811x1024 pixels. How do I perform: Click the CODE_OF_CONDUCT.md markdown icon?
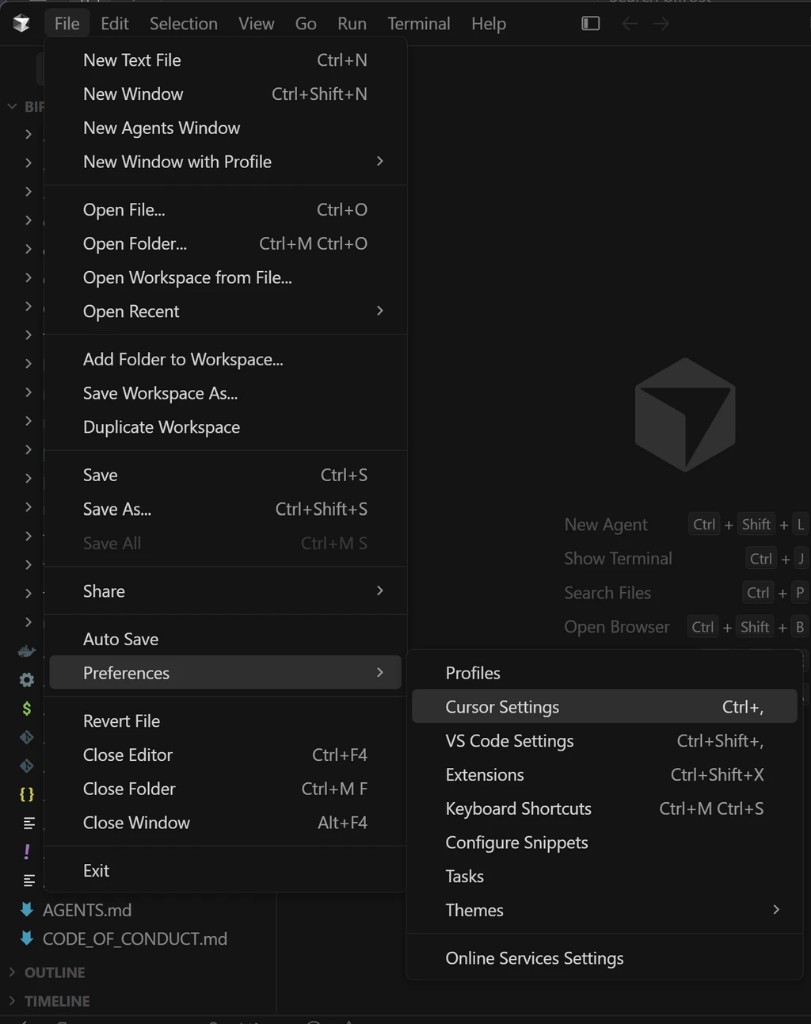[27, 938]
